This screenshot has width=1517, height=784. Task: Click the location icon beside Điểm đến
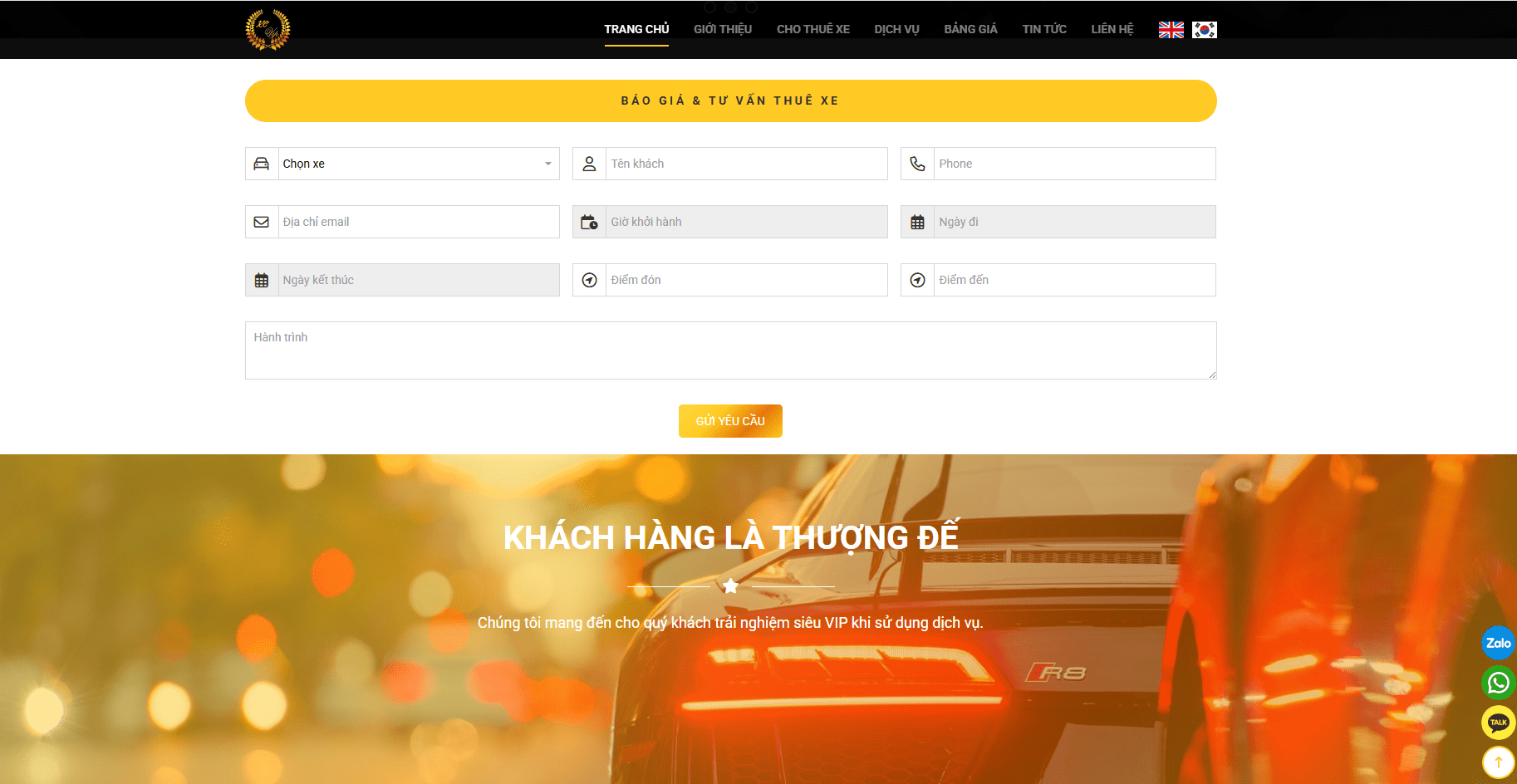pos(917,280)
